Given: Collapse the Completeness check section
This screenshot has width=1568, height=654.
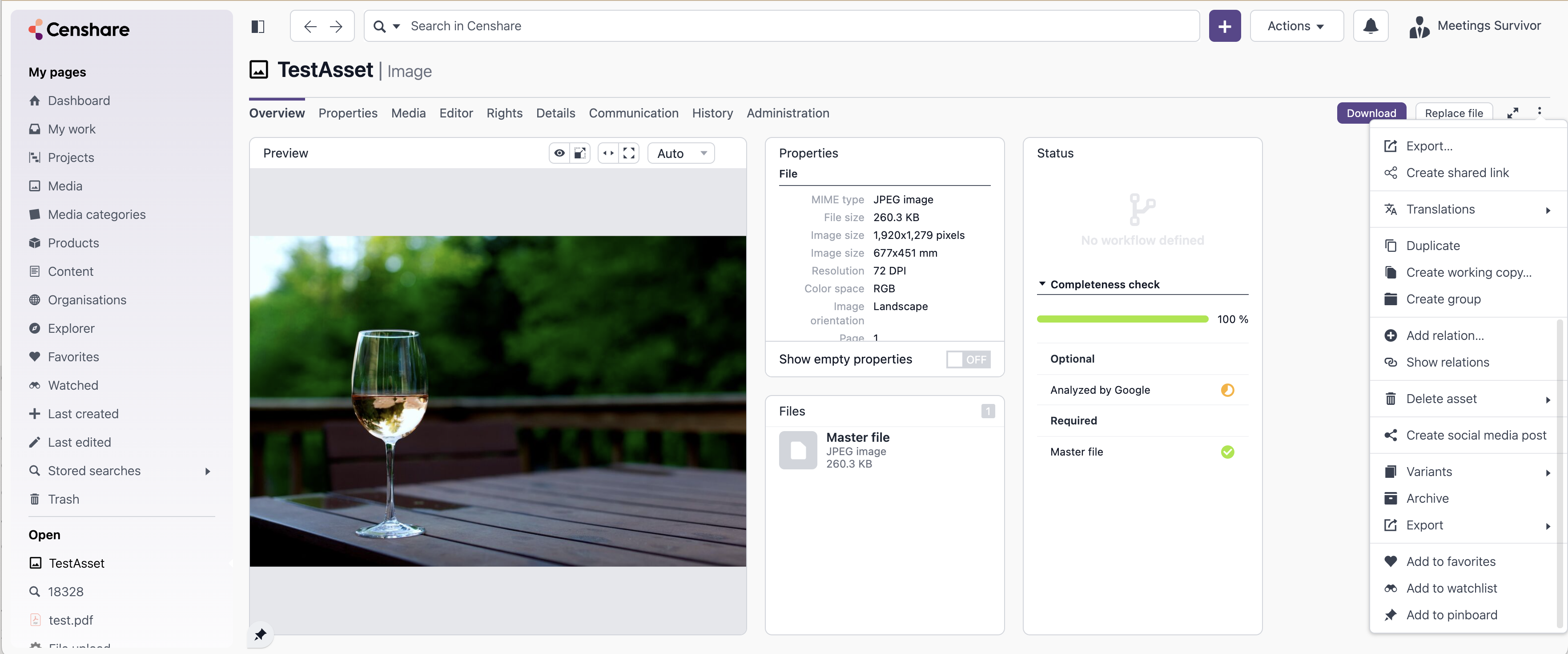Looking at the screenshot, I should click(1041, 284).
